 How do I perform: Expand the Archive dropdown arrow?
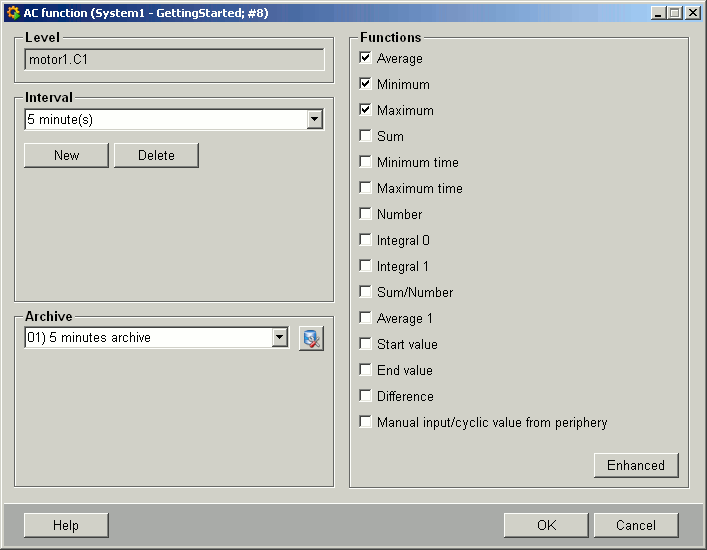(x=280, y=338)
